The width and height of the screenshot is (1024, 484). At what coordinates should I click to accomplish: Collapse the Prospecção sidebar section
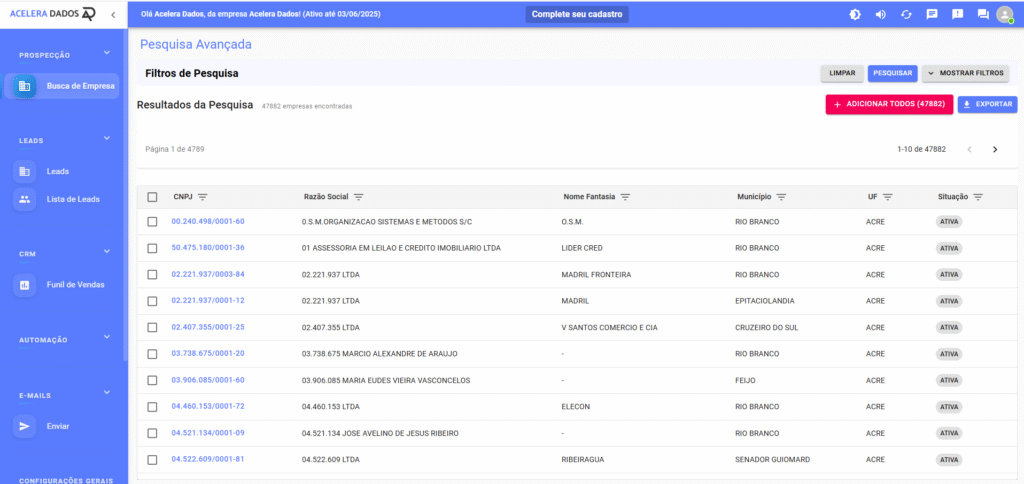pyautogui.click(x=107, y=53)
